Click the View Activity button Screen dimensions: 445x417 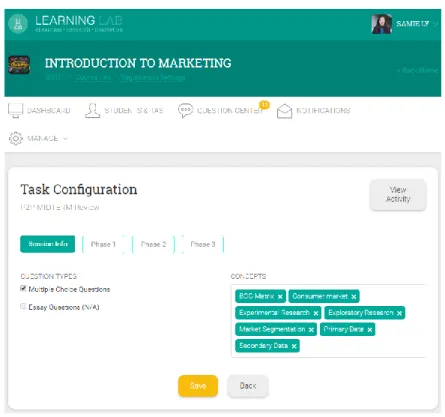point(398,195)
